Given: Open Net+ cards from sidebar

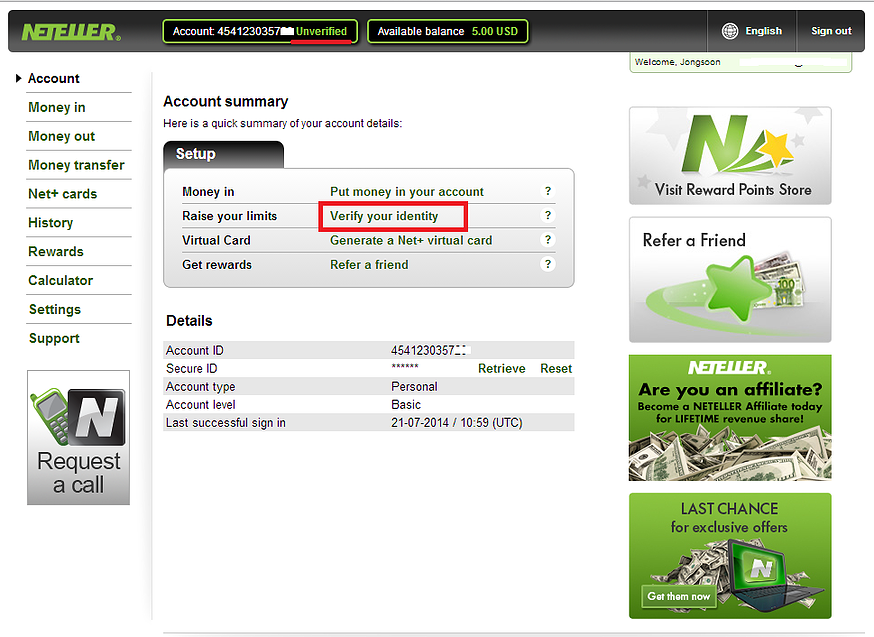Looking at the screenshot, I should (62, 194).
